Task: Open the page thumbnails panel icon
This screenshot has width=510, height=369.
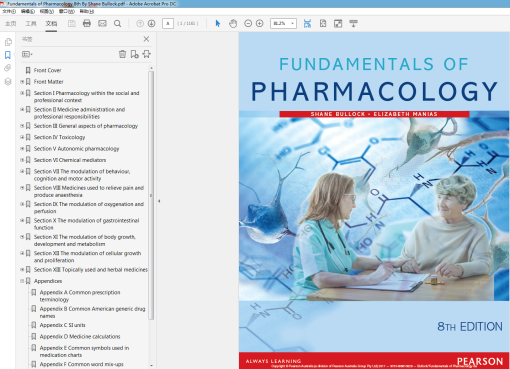Action: [x=8, y=42]
